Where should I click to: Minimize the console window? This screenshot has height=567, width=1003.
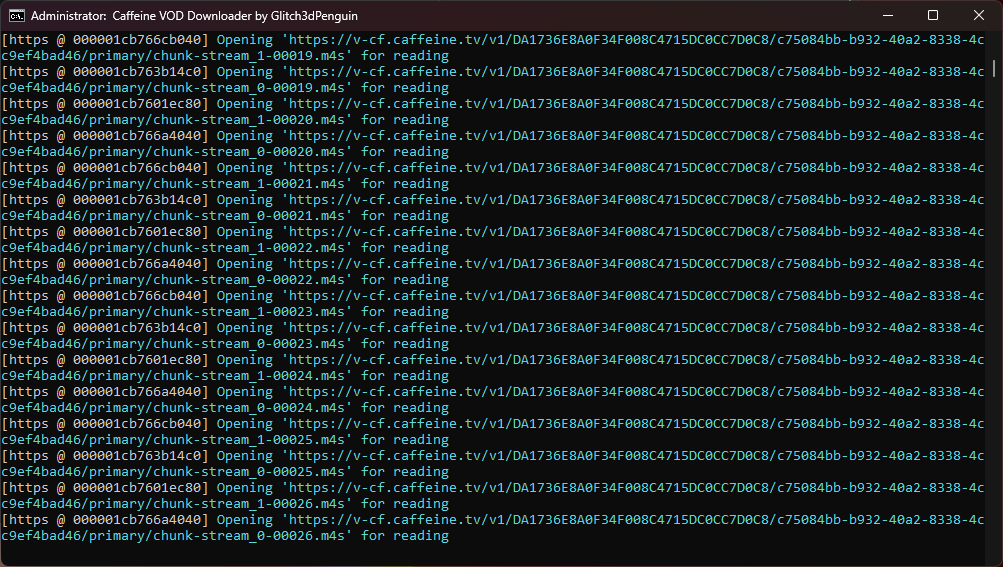(x=887, y=15)
